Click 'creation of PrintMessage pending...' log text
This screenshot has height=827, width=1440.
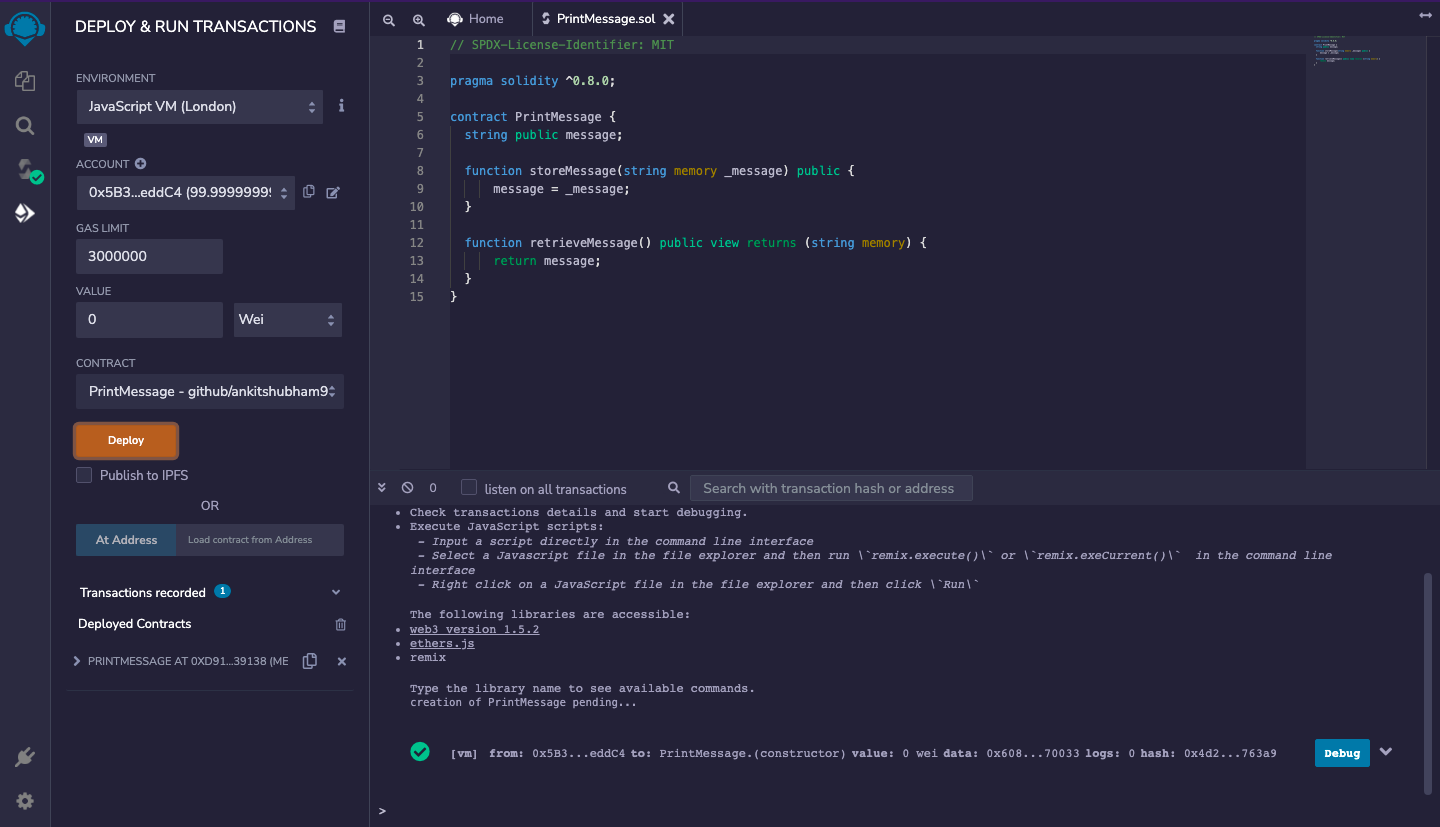pyautogui.click(x=523, y=702)
